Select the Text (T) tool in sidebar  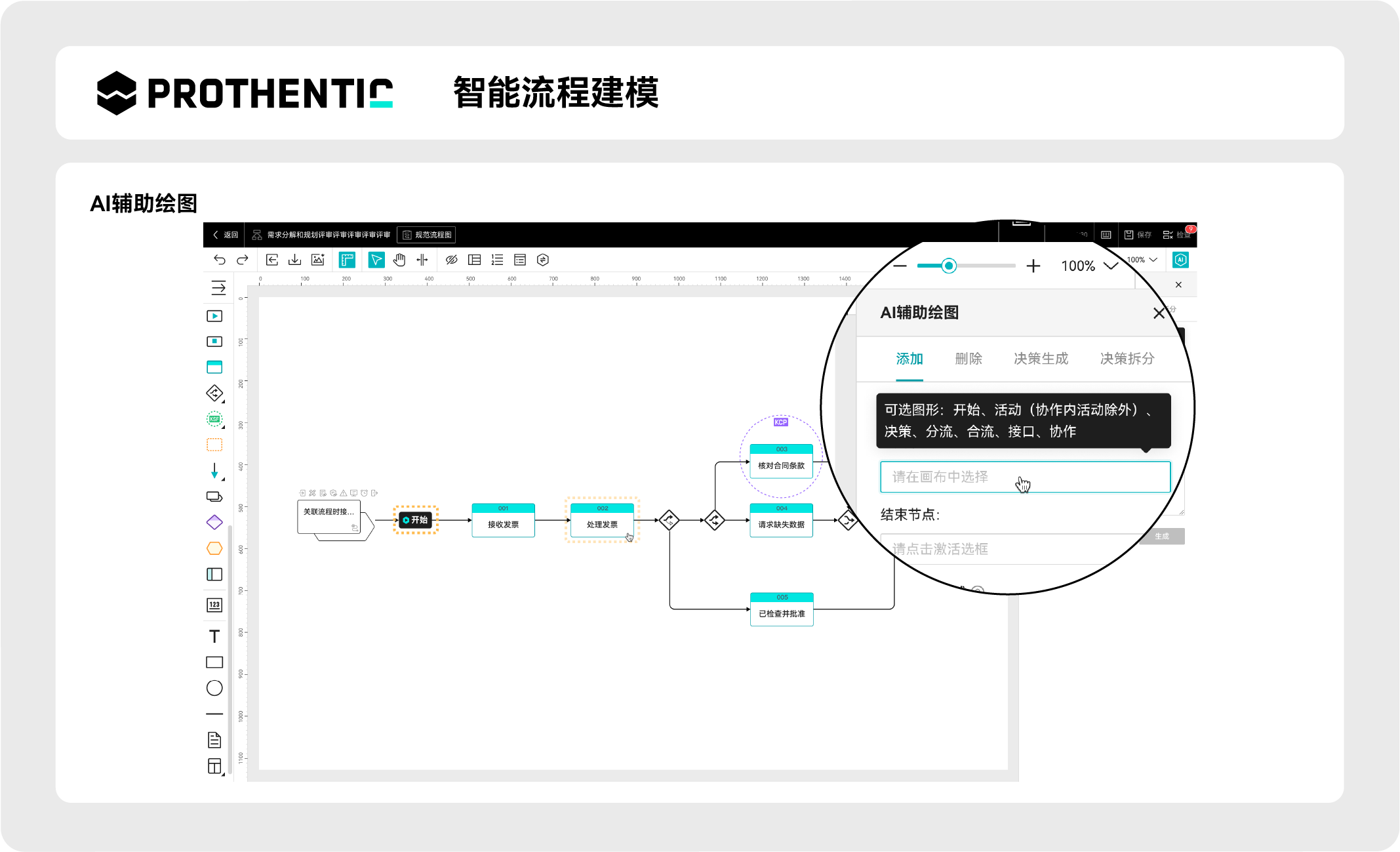point(214,636)
